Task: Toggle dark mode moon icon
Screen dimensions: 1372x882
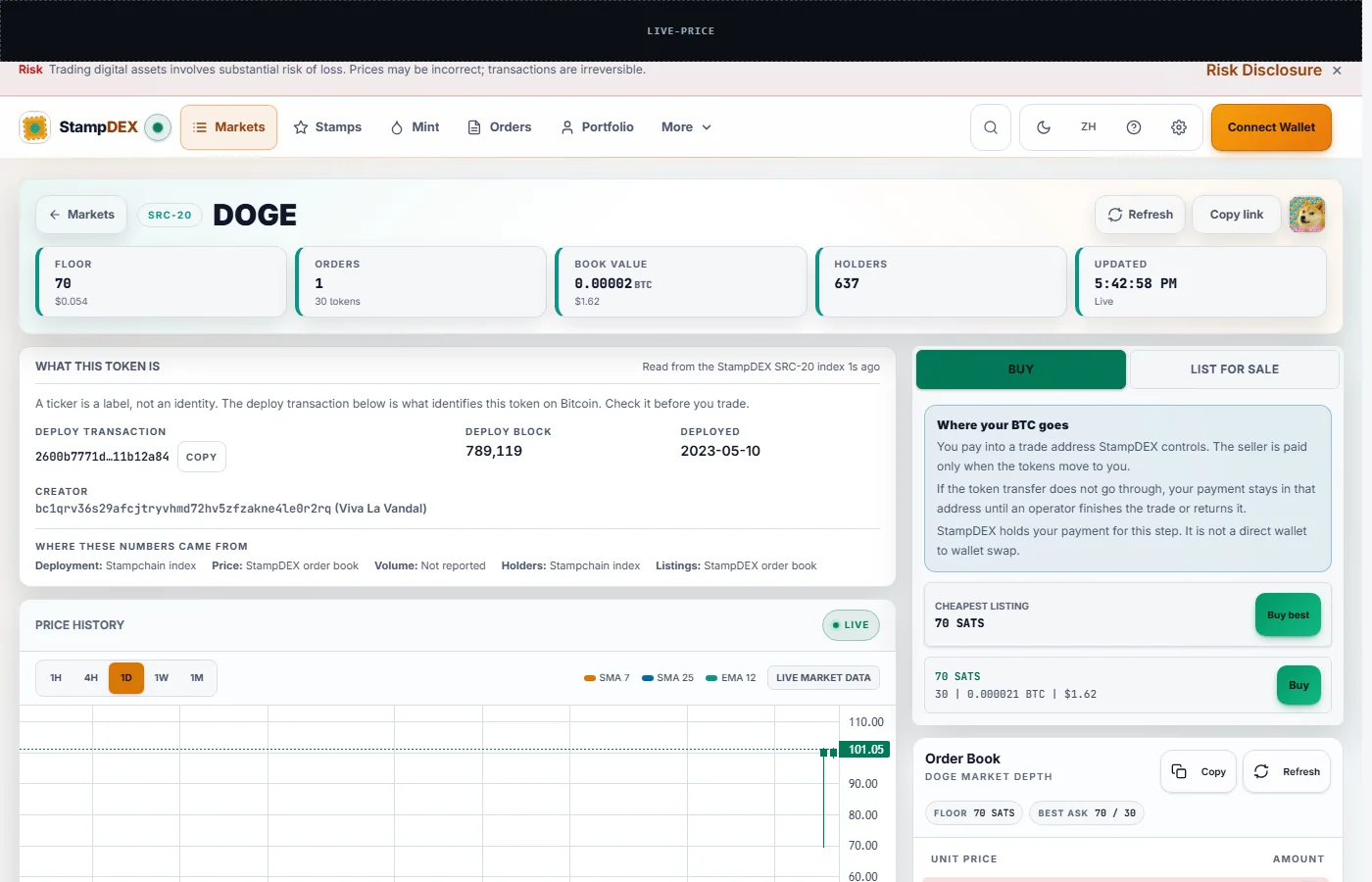Action: pyautogui.click(x=1044, y=127)
